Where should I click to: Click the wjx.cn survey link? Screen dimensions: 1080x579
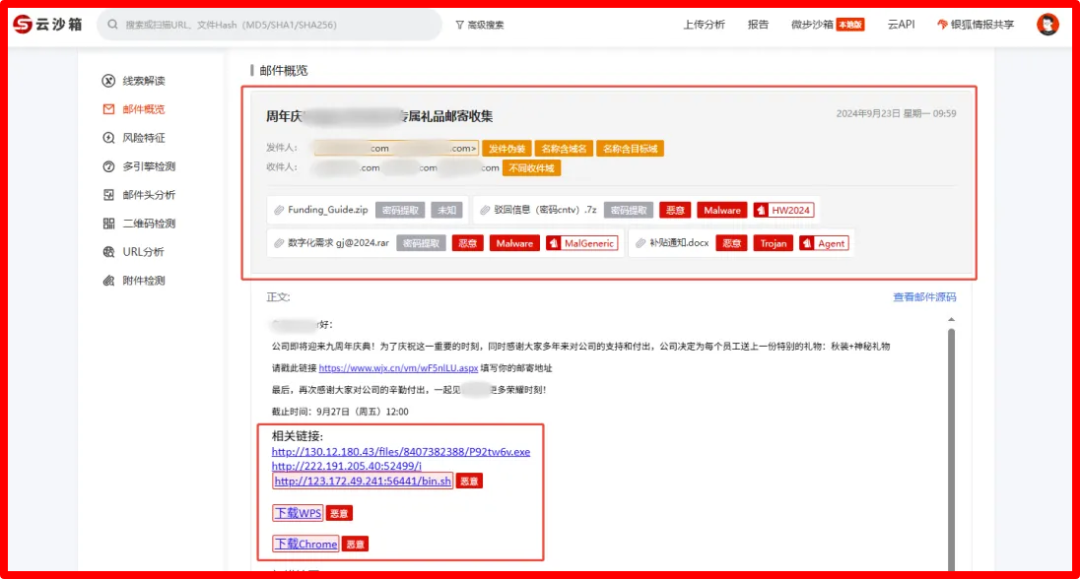398,368
